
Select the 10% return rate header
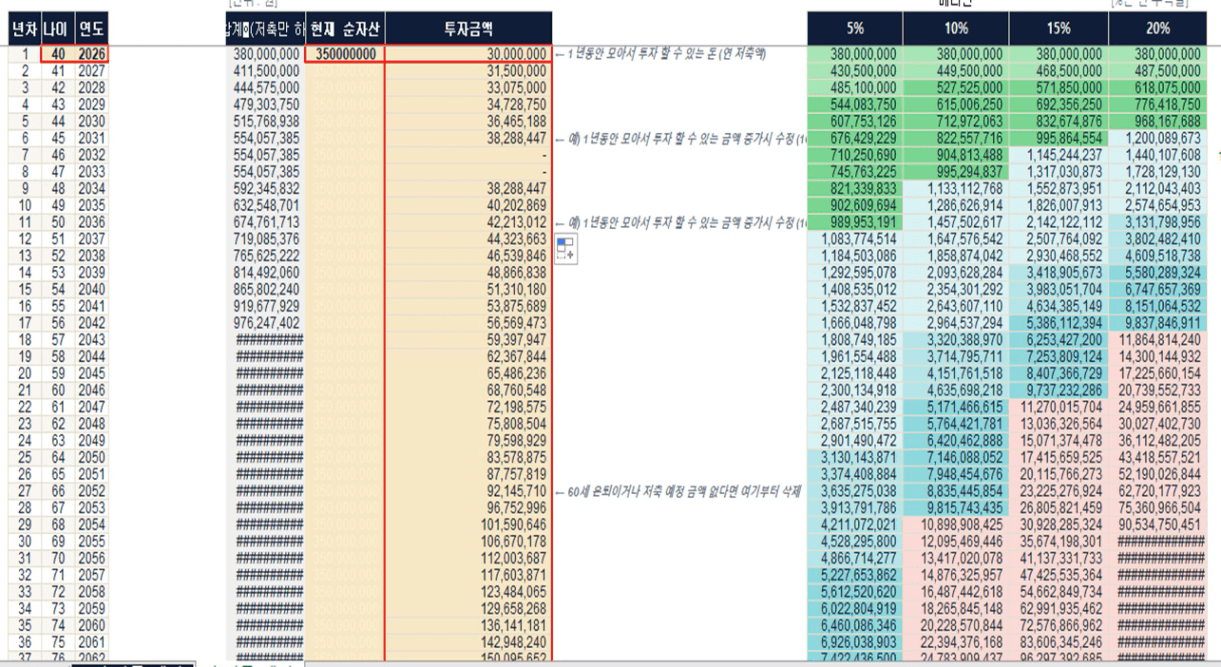tap(956, 28)
